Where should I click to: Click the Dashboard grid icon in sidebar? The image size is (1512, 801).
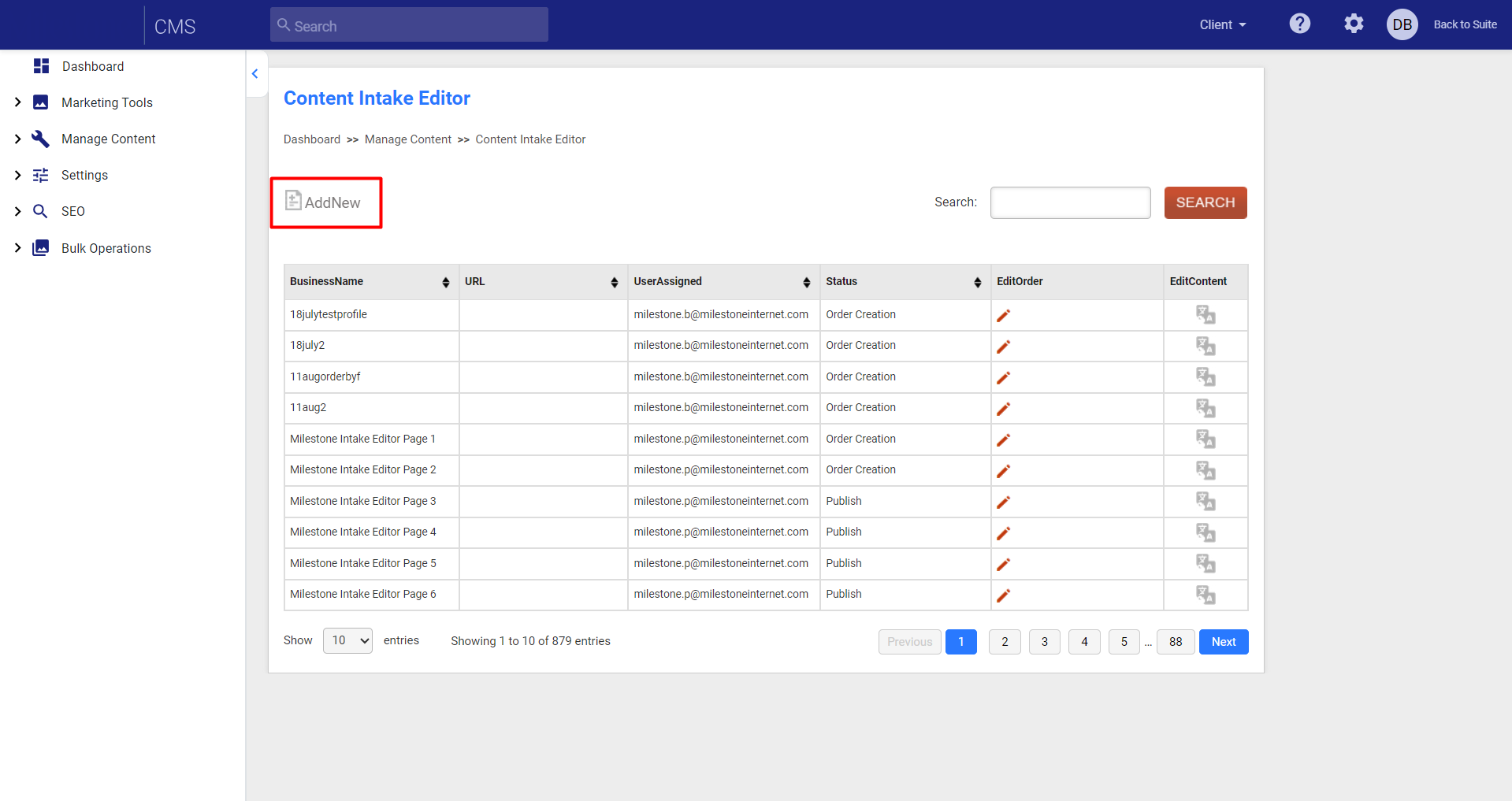[x=42, y=66]
